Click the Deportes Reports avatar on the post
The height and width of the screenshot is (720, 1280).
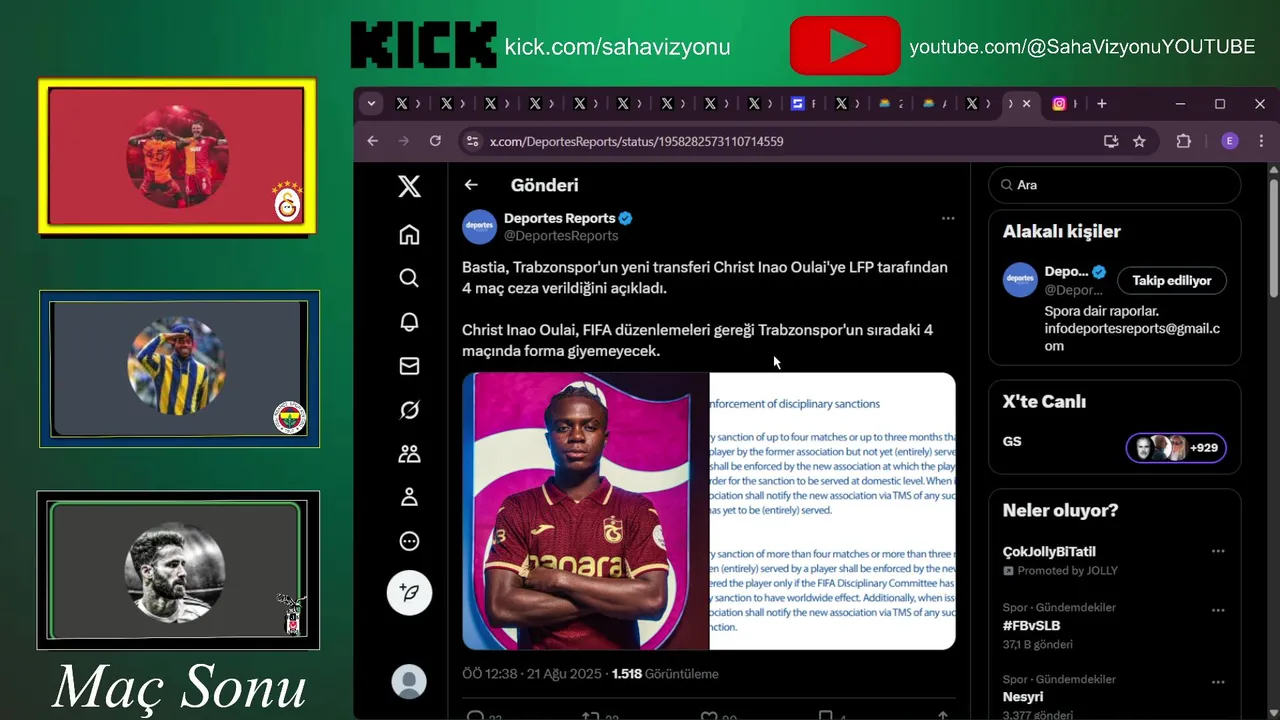point(480,227)
